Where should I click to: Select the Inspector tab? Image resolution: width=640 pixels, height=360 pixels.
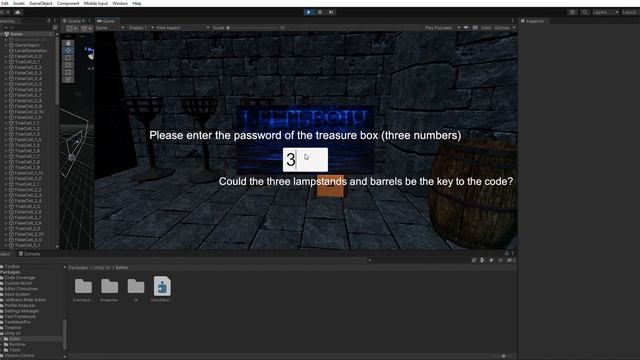click(x=533, y=21)
